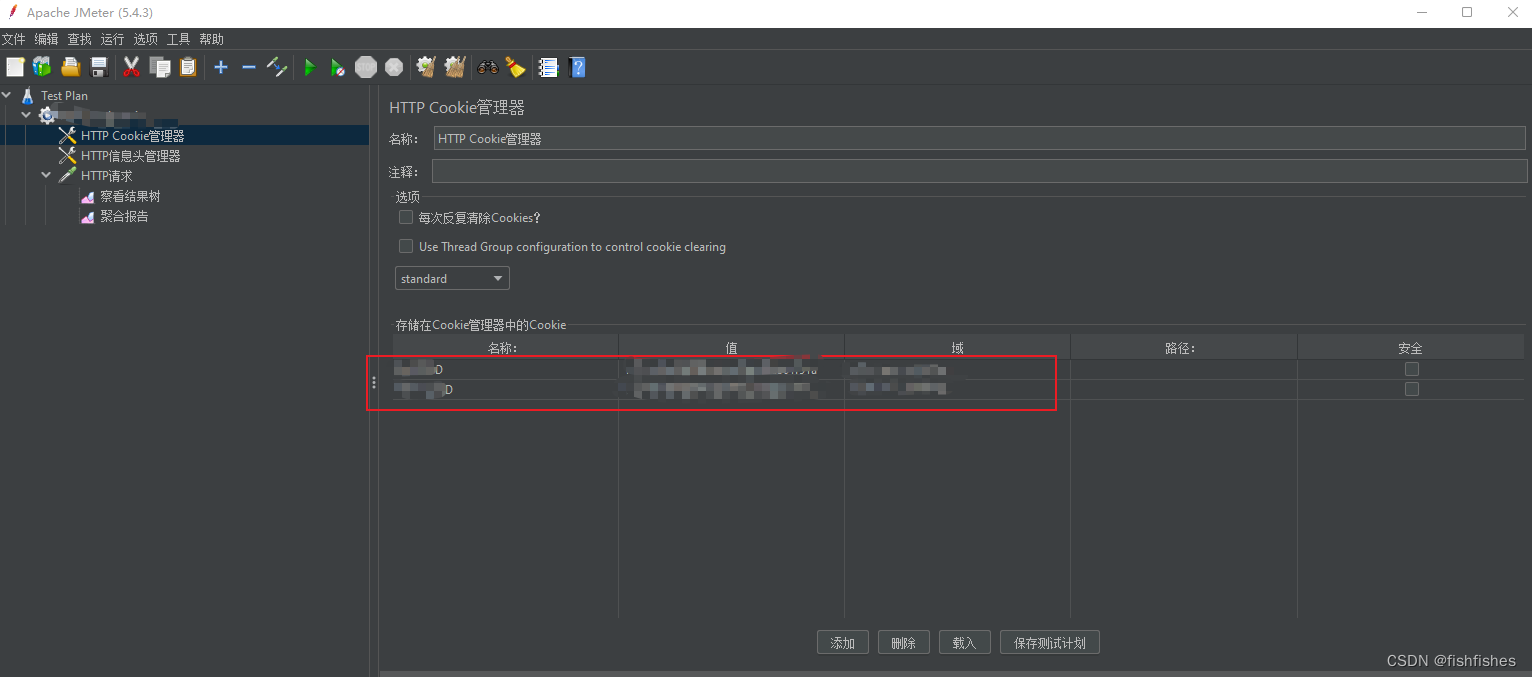Viewport: 1532px width, 677px height.
Task: Click the 删除 button
Action: click(x=903, y=643)
